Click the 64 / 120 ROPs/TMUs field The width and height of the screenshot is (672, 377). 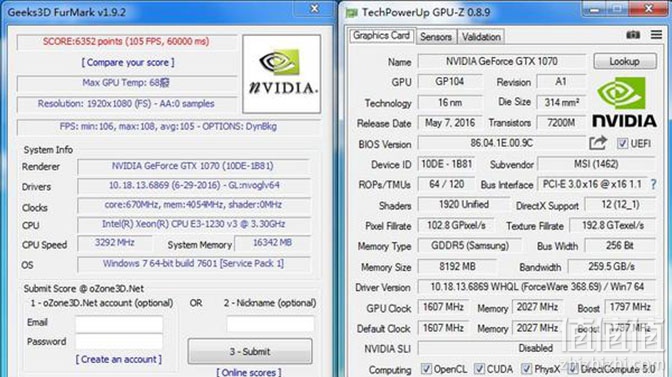[x=446, y=184]
